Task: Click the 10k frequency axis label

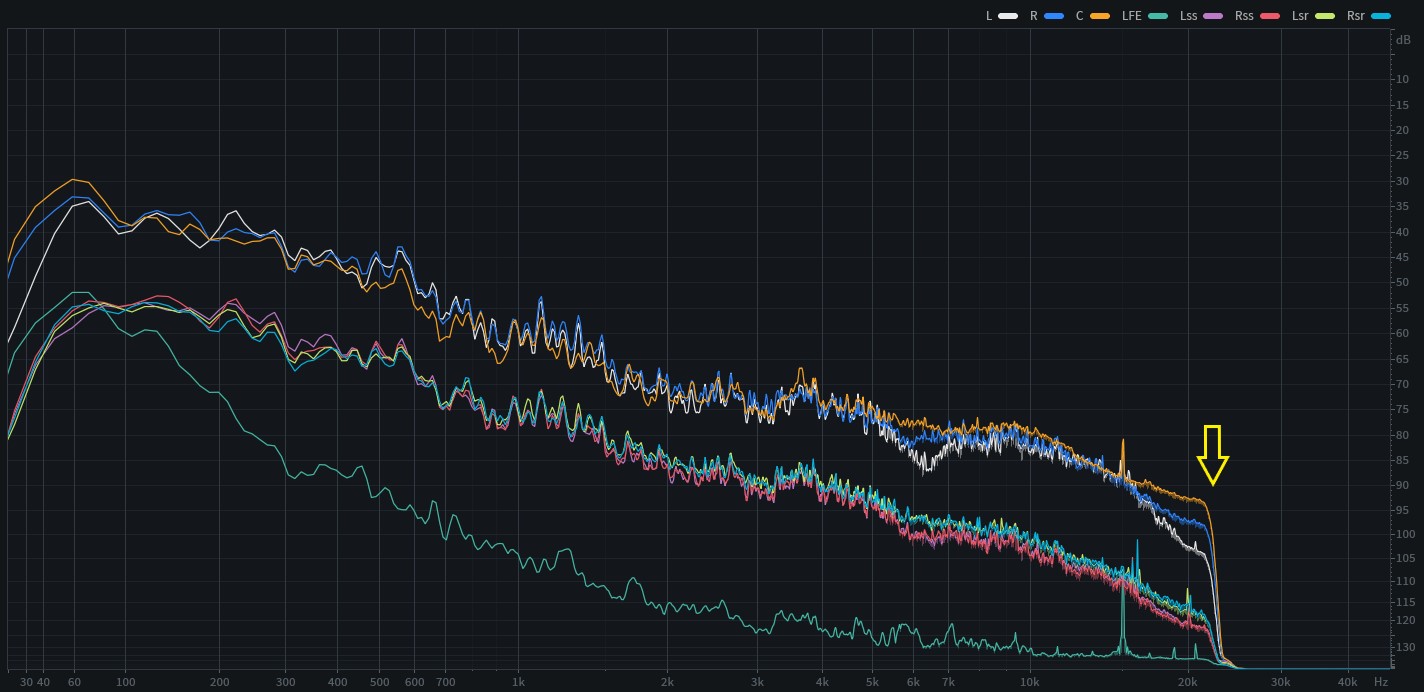Action: [x=1030, y=682]
